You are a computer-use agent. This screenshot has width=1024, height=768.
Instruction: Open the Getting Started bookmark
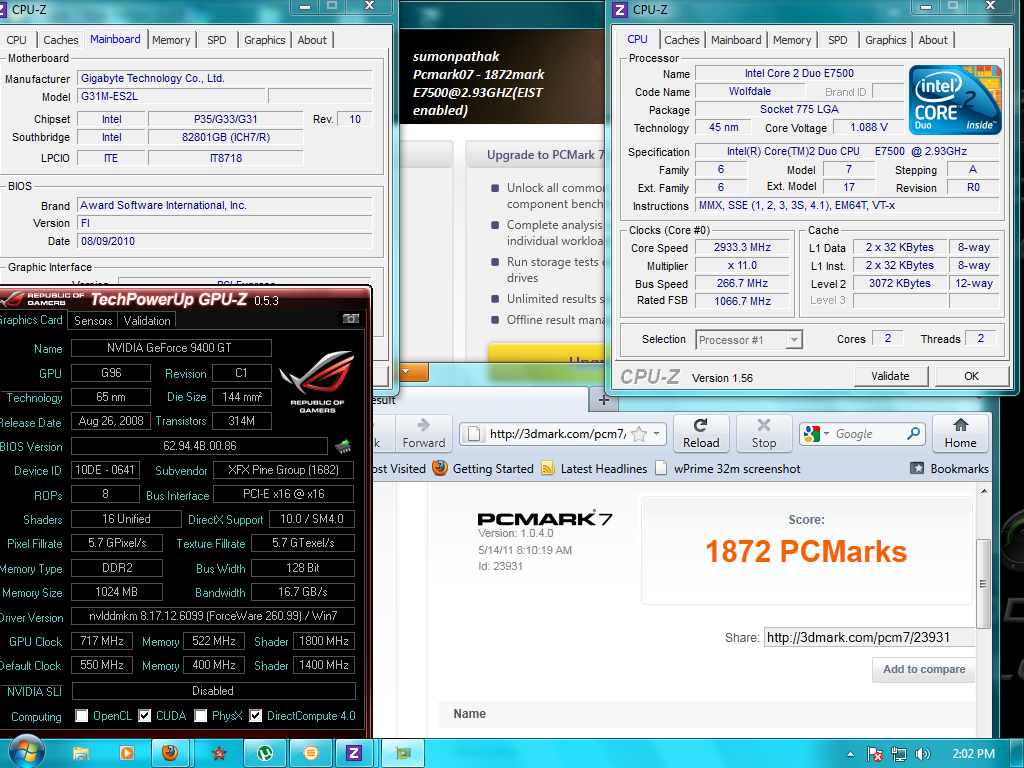click(x=483, y=468)
